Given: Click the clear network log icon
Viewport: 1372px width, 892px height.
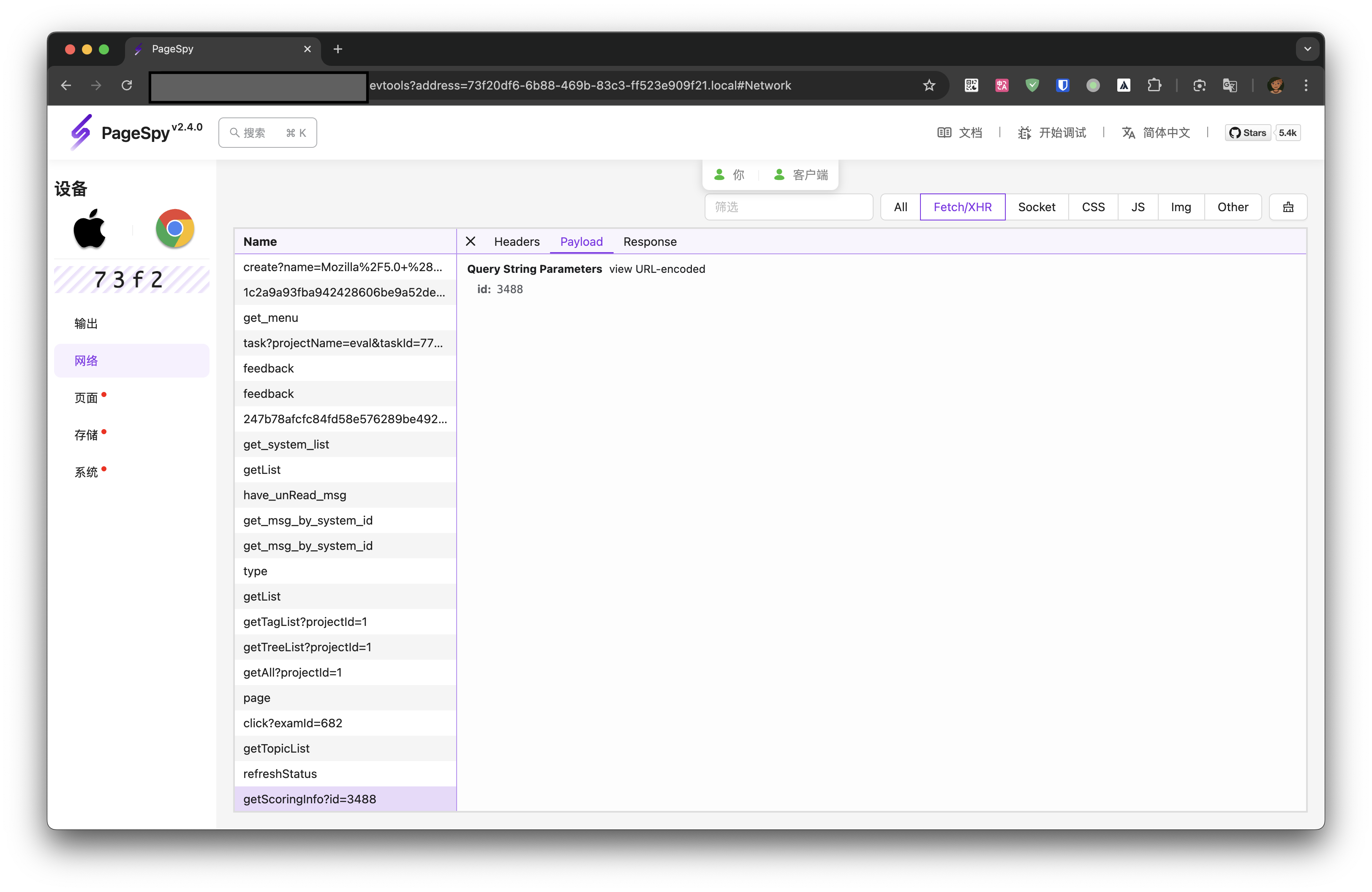Looking at the screenshot, I should click(x=1288, y=207).
